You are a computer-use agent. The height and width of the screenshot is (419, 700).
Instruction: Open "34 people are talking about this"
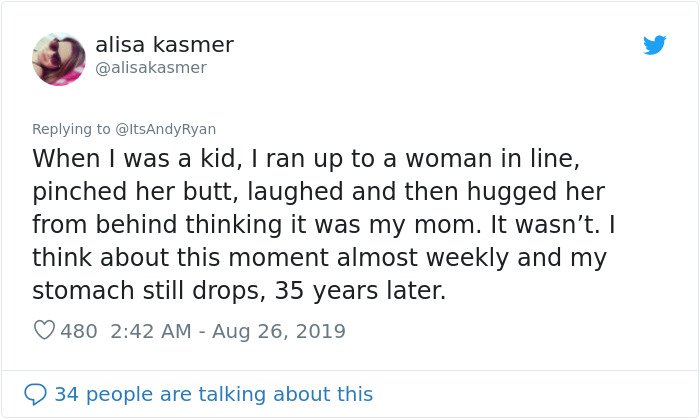pyautogui.click(x=213, y=394)
